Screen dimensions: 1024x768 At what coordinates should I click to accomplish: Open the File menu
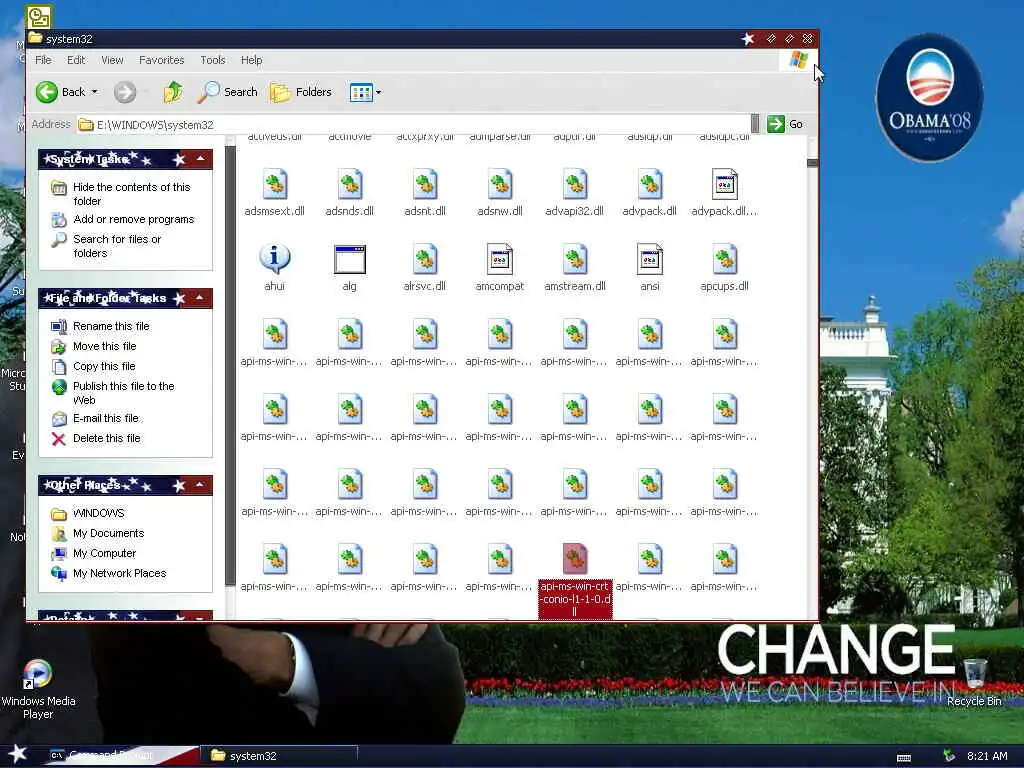point(43,60)
